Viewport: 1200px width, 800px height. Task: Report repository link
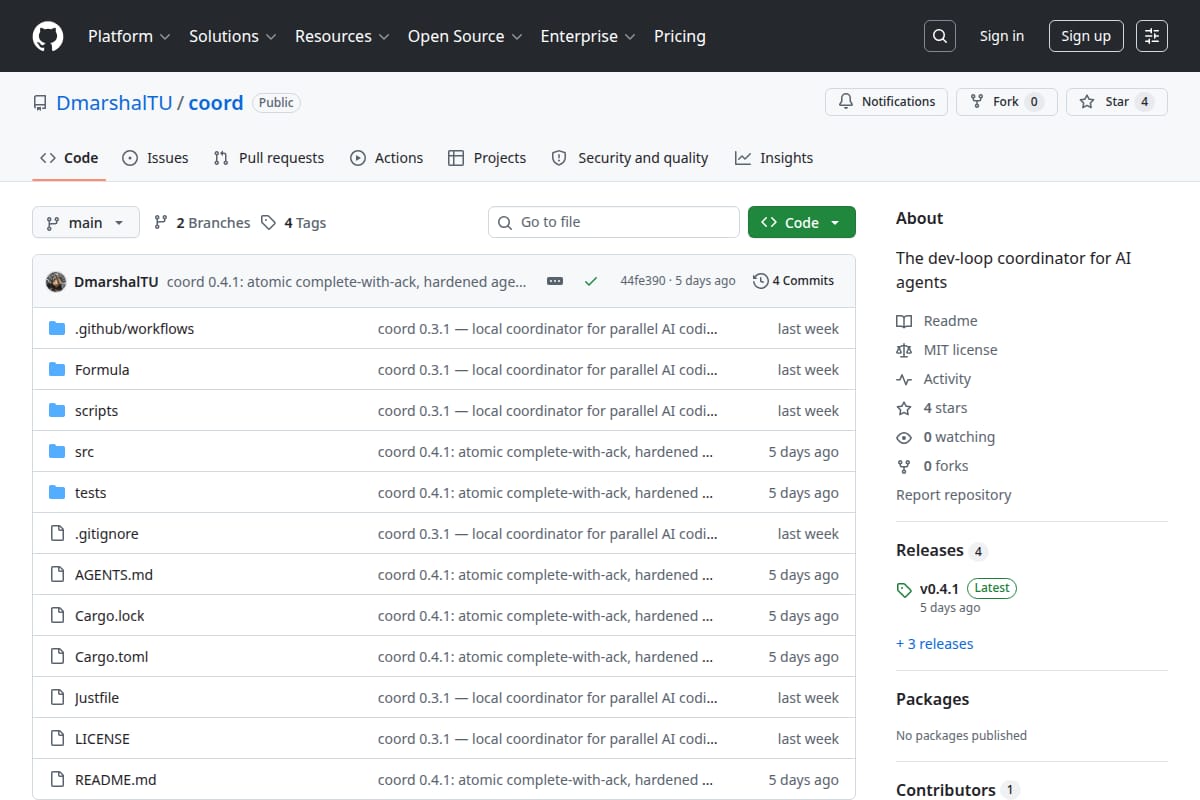(x=954, y=495)
